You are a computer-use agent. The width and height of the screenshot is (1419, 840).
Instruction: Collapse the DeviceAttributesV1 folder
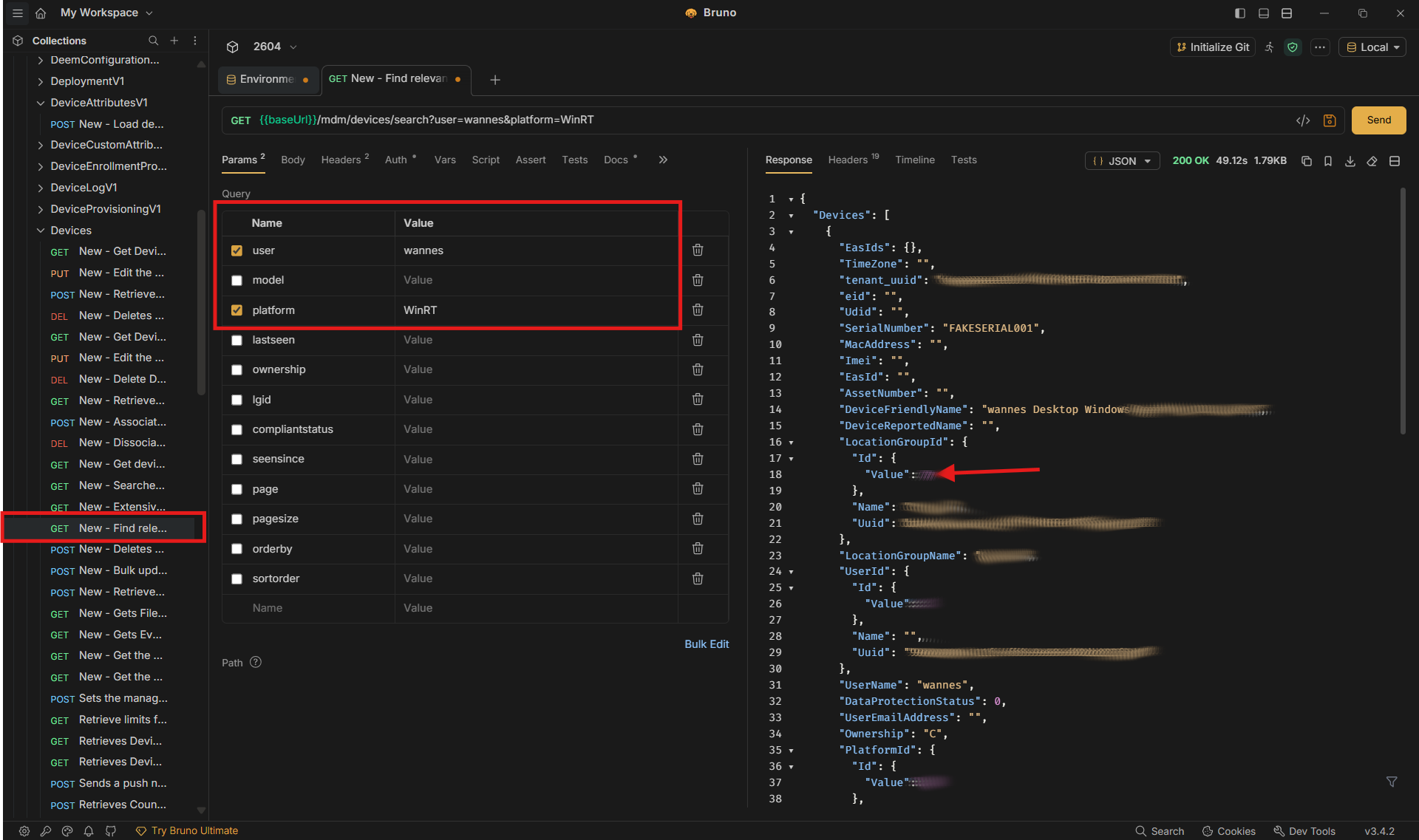coord(40,103)
